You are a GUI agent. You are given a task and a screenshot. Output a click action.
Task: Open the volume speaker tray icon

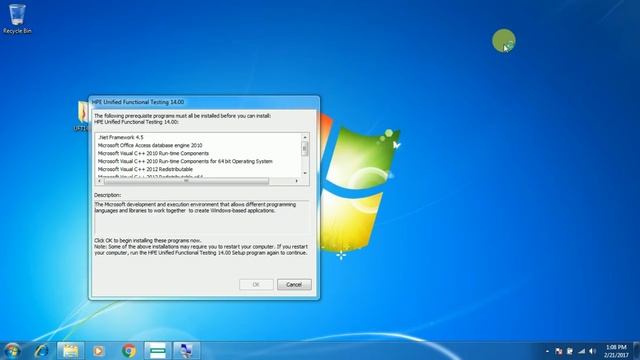(x=593, y=351)
